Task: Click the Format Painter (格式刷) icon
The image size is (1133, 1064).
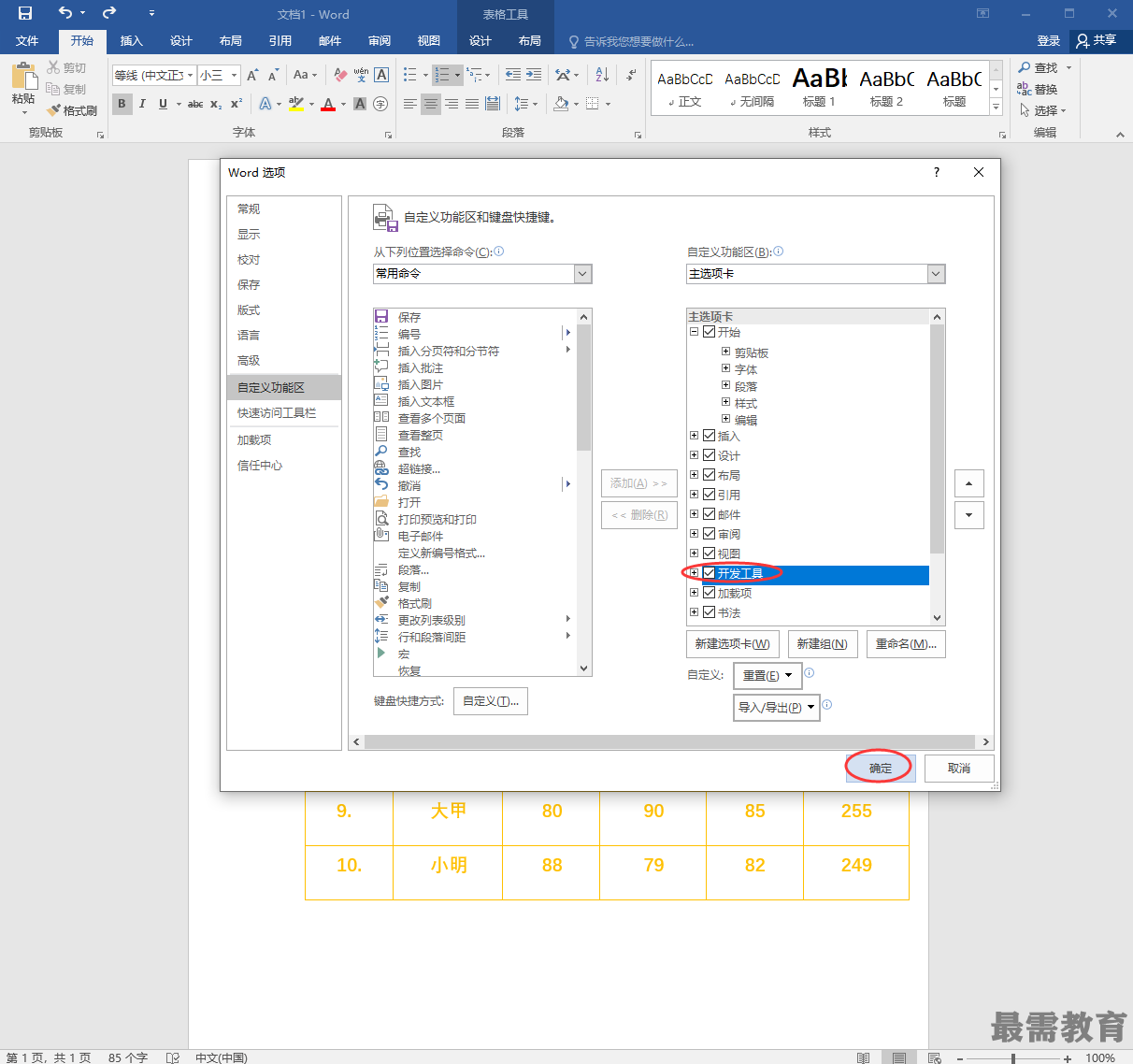Action: (54, 110)
